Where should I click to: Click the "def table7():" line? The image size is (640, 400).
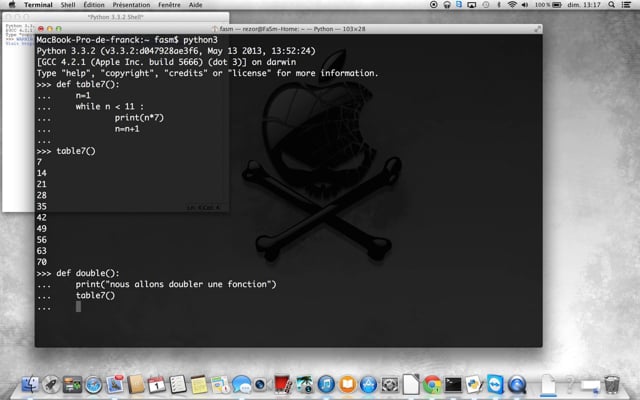[78, 84]
